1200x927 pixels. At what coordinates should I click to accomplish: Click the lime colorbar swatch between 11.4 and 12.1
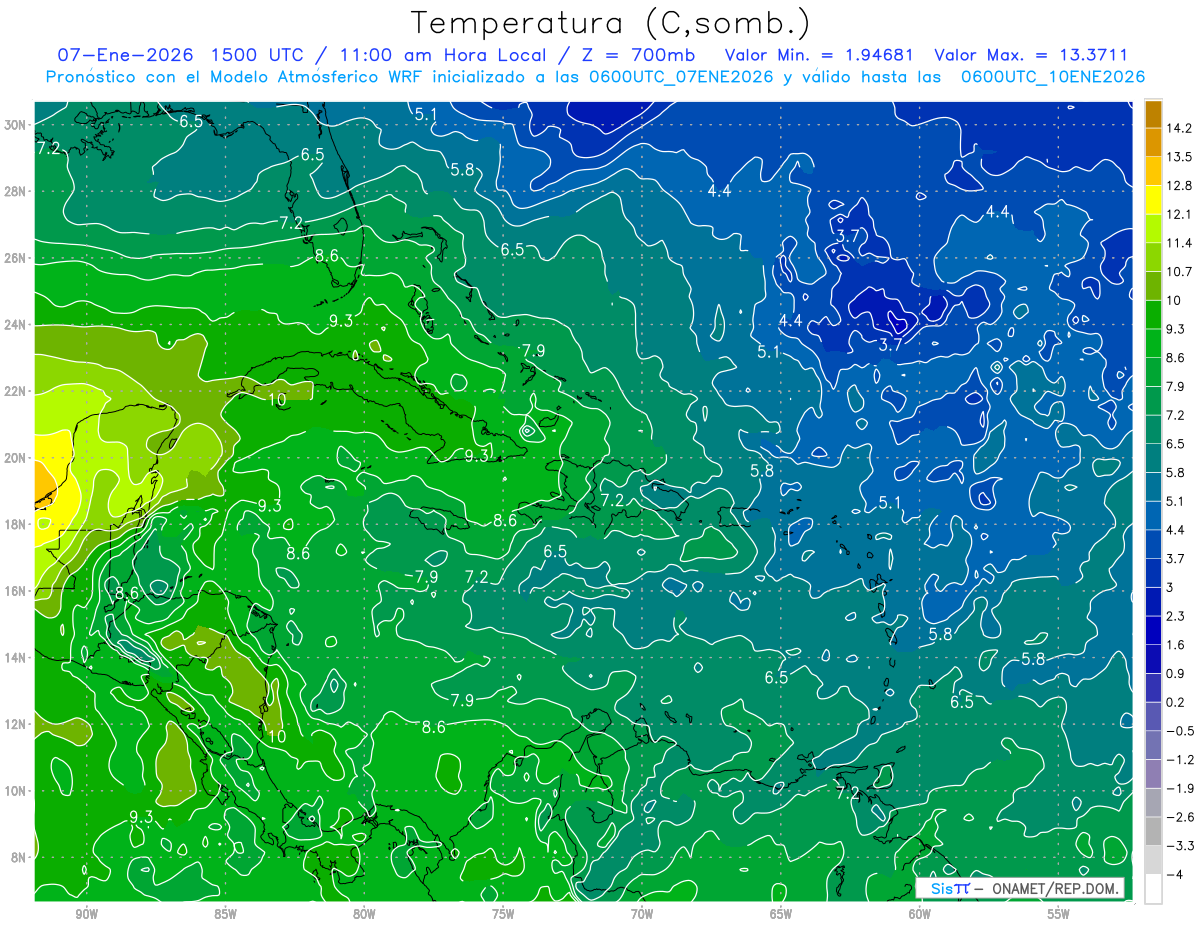click(x=1153, y=229)
